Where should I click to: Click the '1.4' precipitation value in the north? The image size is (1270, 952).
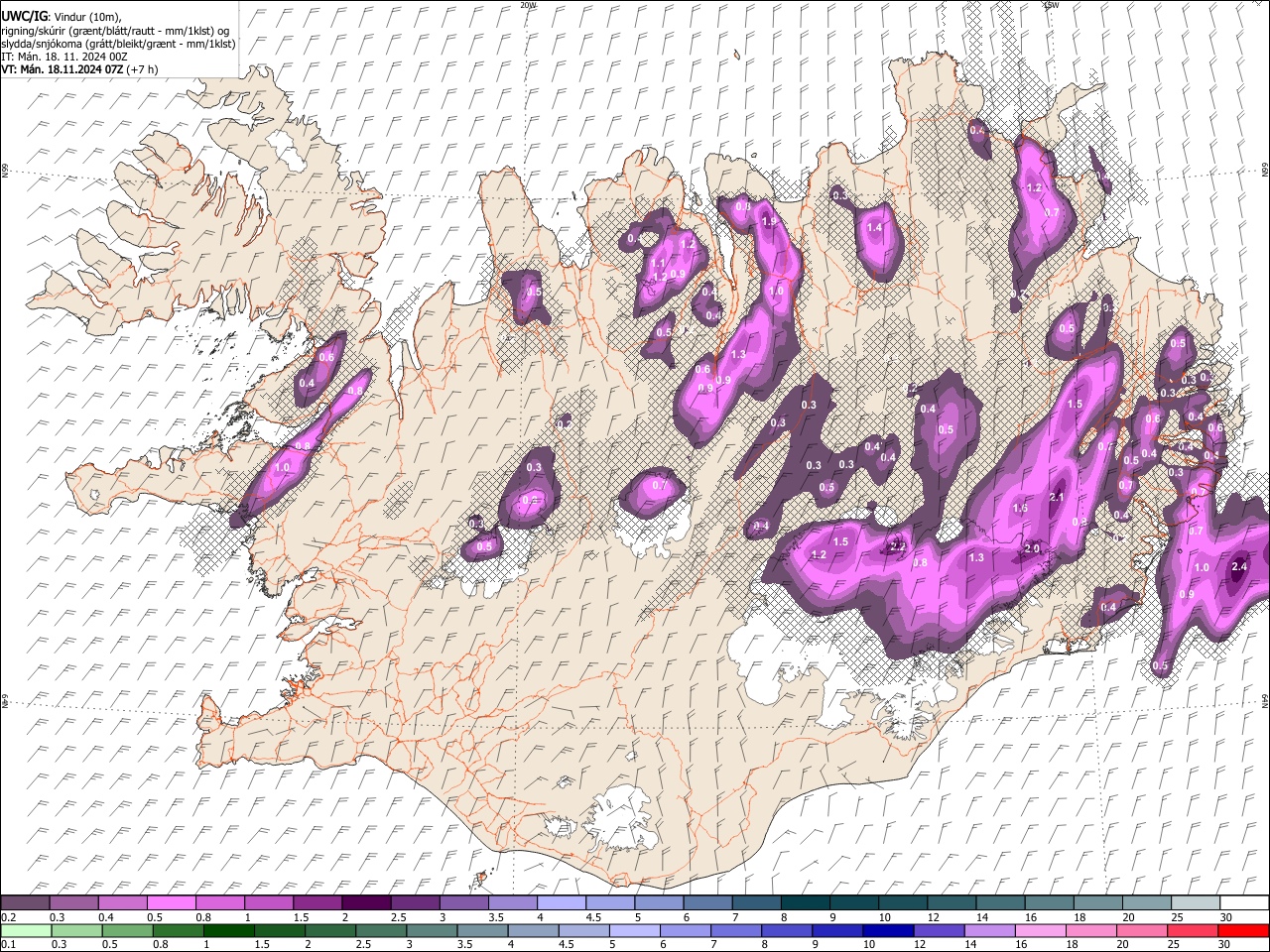click(874, 228)
